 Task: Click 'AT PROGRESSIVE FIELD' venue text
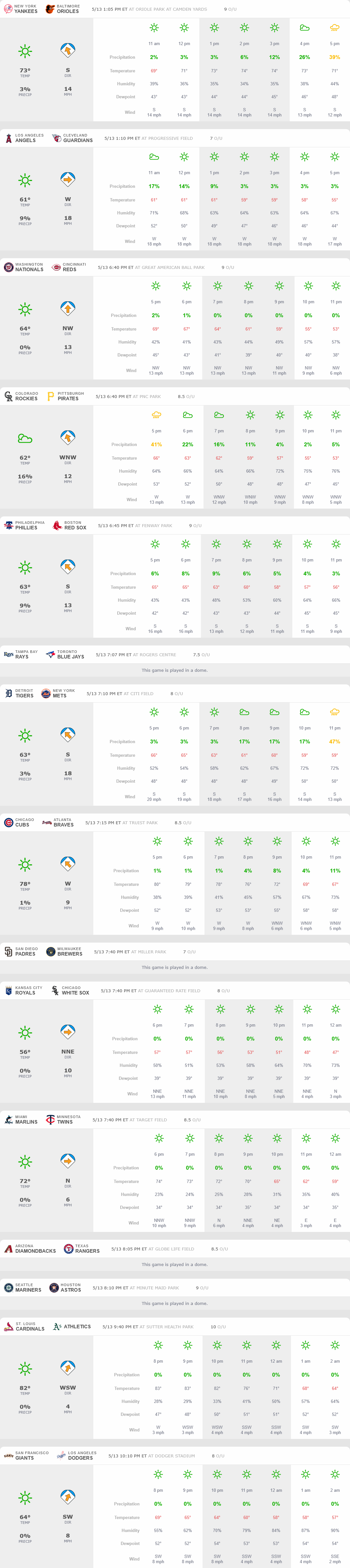click(167, 139)
